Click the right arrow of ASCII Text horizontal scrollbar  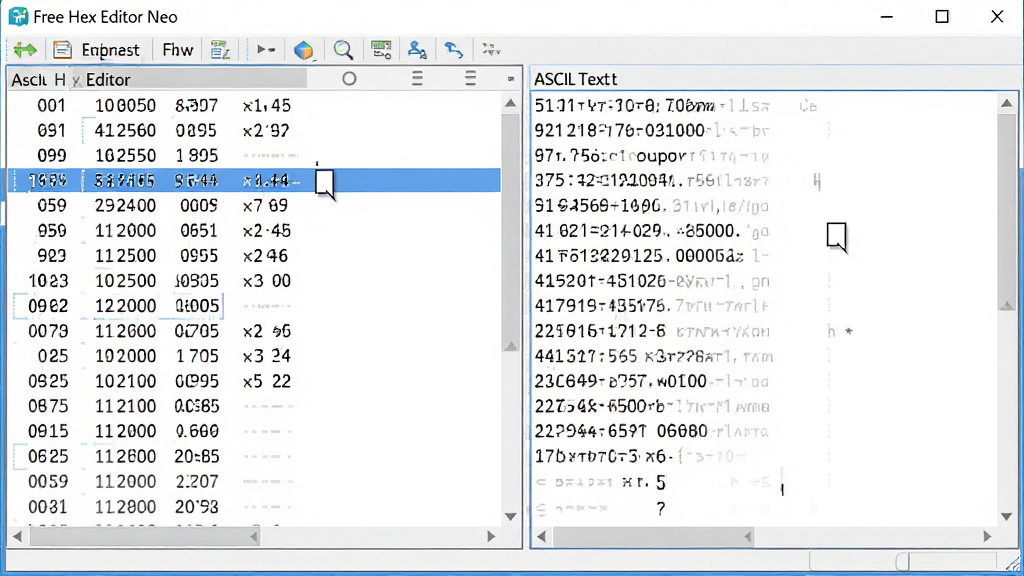[x=987, y=537]
